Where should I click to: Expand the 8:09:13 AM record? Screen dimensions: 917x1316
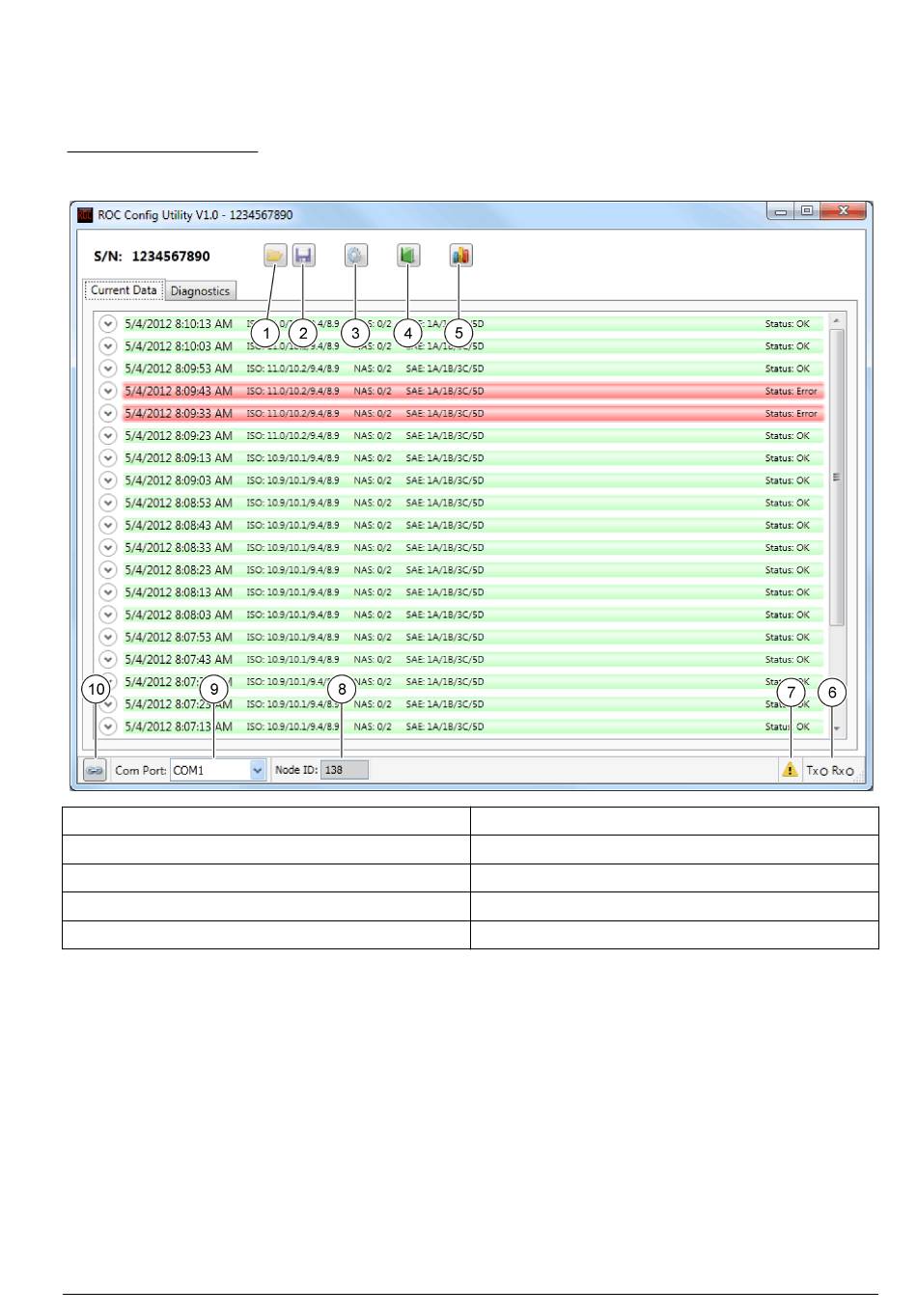[x=108, y=458]
